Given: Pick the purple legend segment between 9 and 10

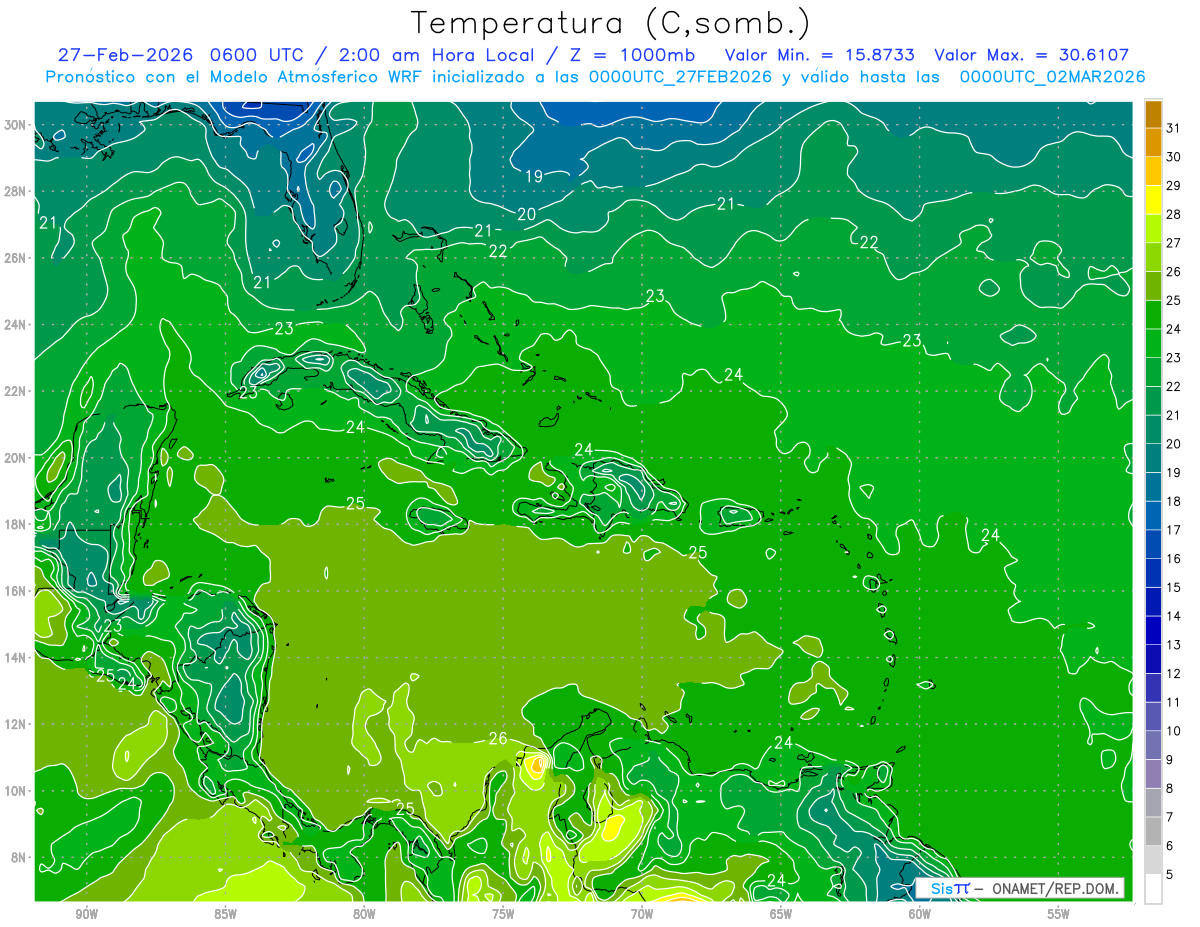Looking at the screenshot, I should point(1153,745).
